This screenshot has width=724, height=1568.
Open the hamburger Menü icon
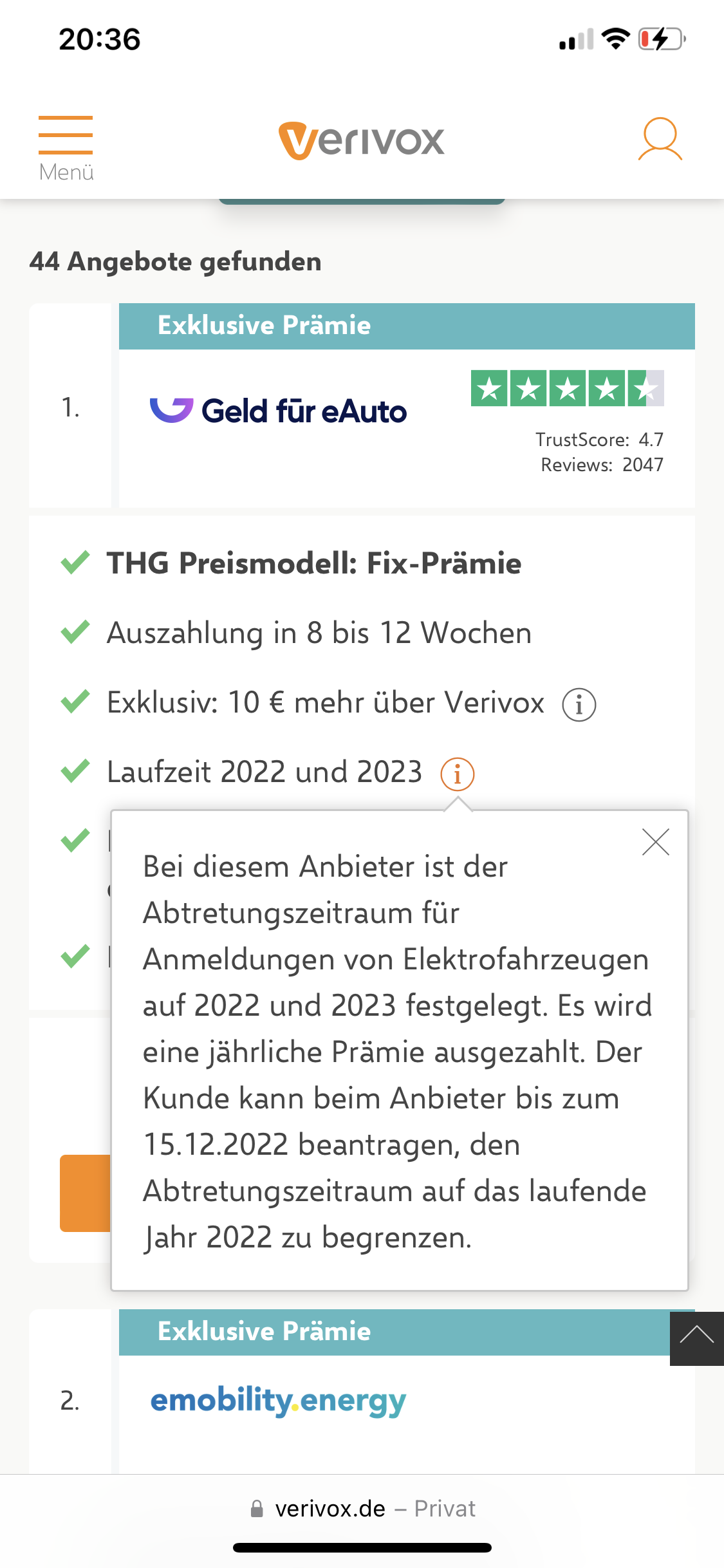pyautogui.click(x=66, y=135)
